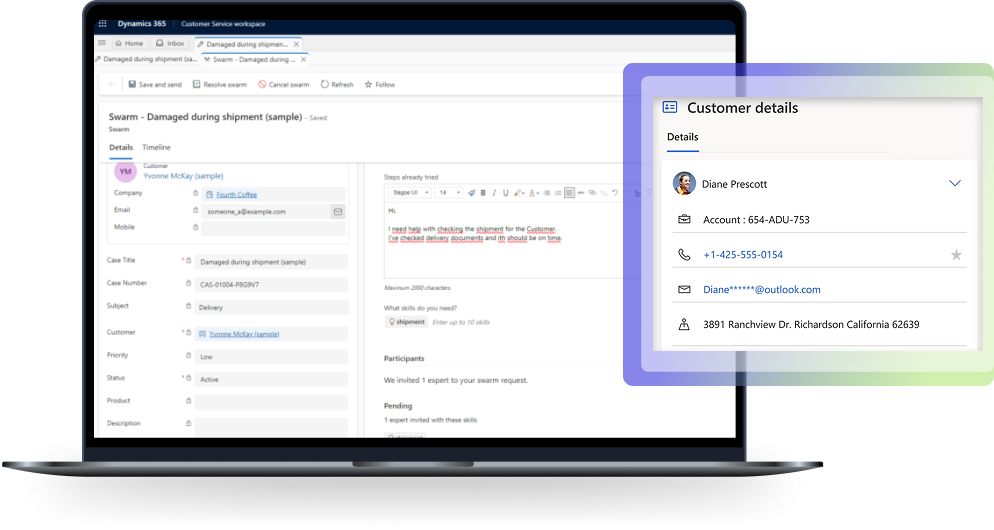Click the Case Title input field
The height and width of the screenshot is (530, 994).
coord(272,262)
